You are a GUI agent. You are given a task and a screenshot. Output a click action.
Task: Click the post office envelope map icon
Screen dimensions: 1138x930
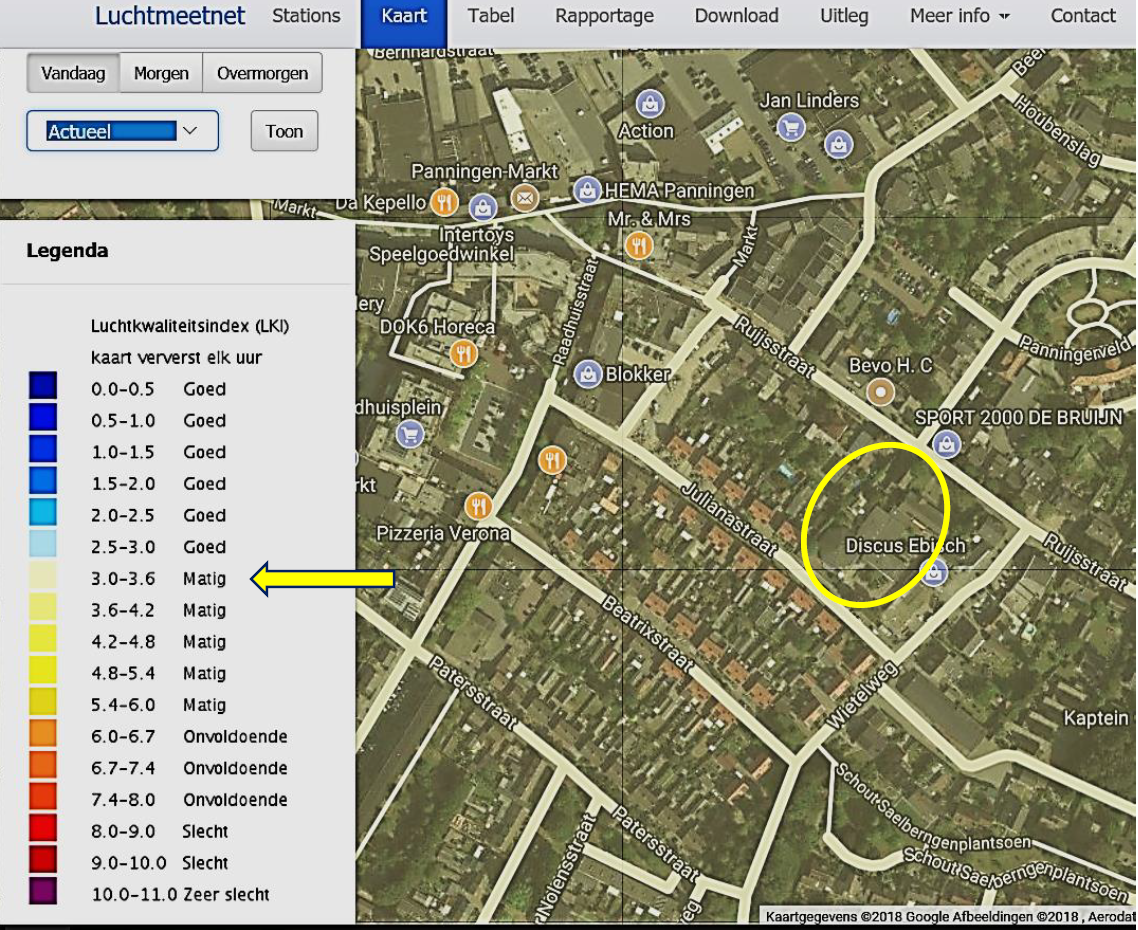(525, 197)
